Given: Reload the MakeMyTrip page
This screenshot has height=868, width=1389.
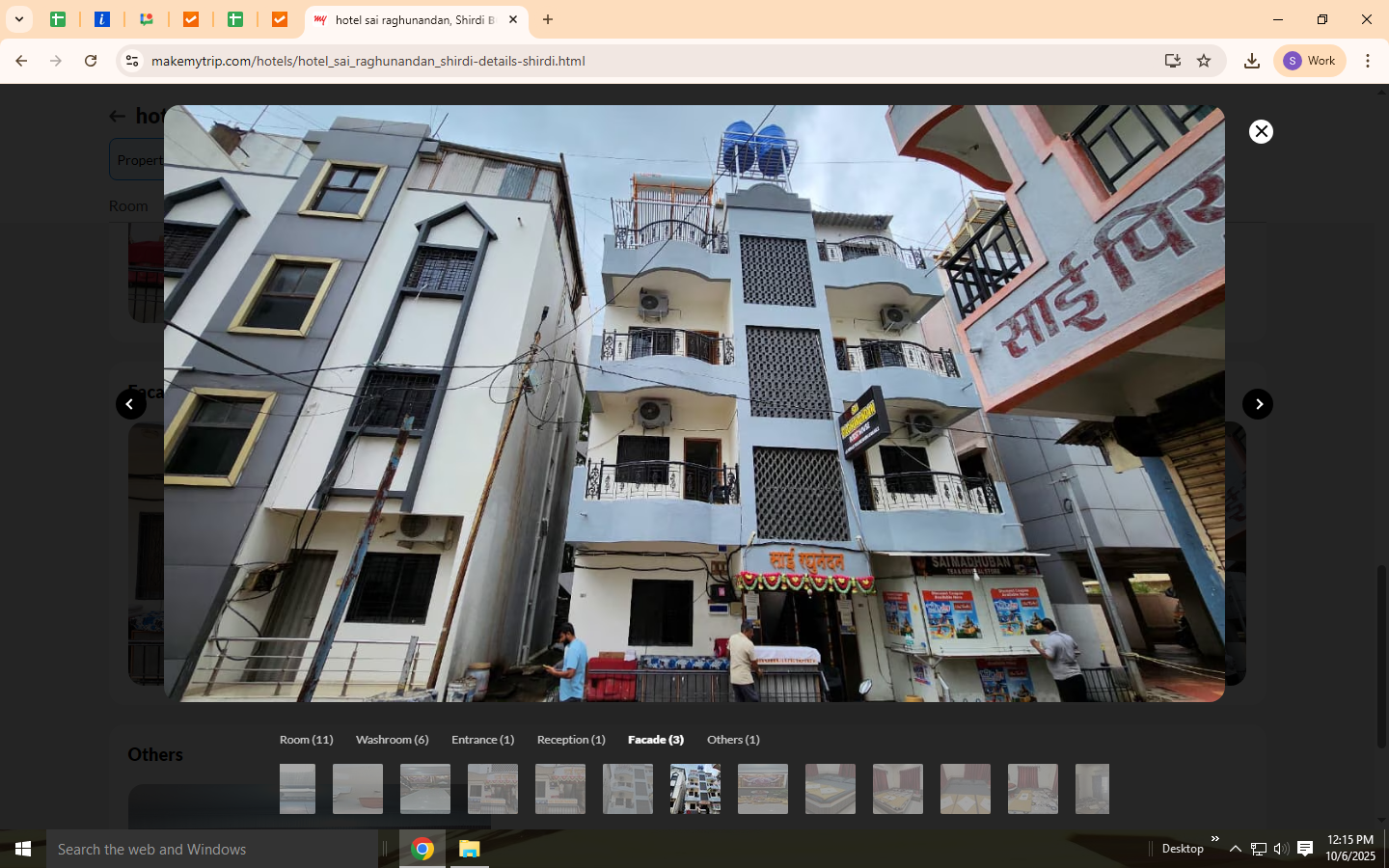Looking at the screenshot, I should [91, 61].
